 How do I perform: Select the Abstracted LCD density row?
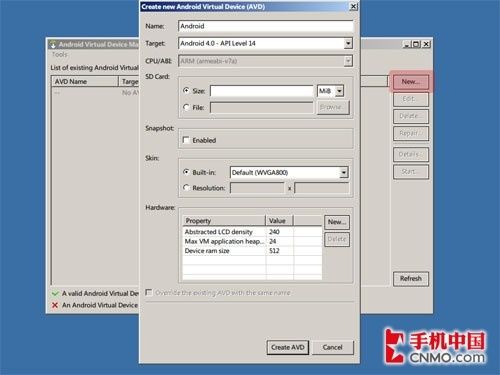tap(252, 232)
